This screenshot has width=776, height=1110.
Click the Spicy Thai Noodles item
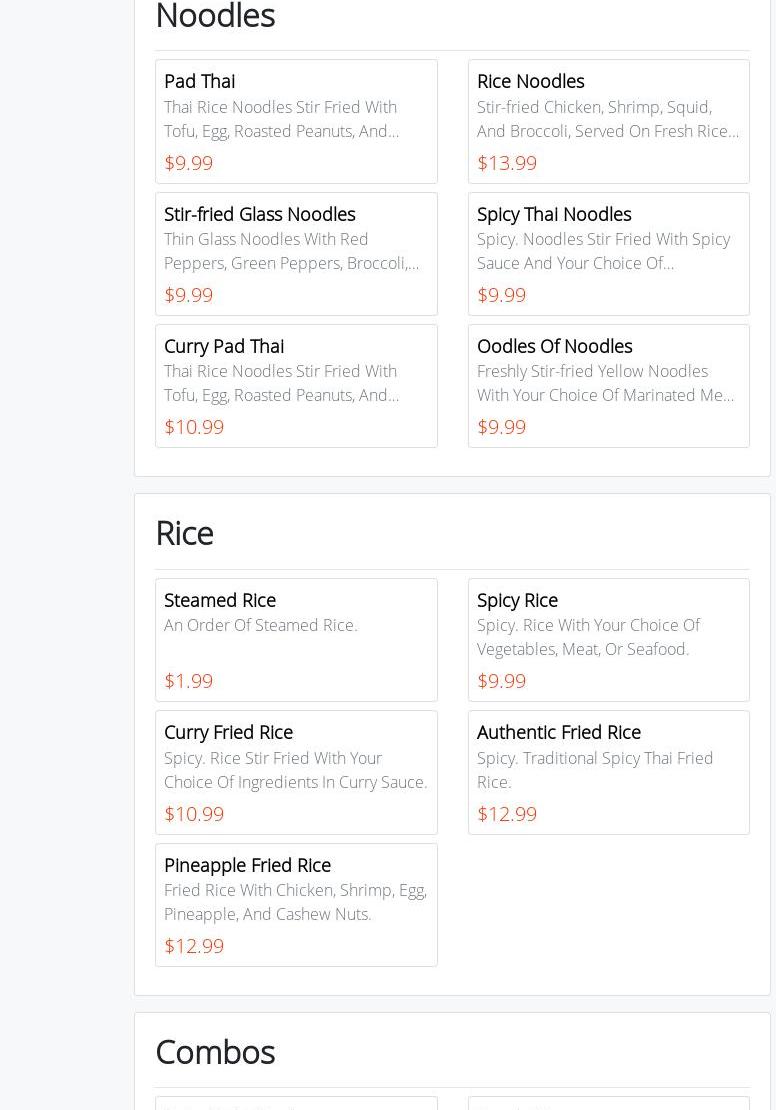click(553, 214)
